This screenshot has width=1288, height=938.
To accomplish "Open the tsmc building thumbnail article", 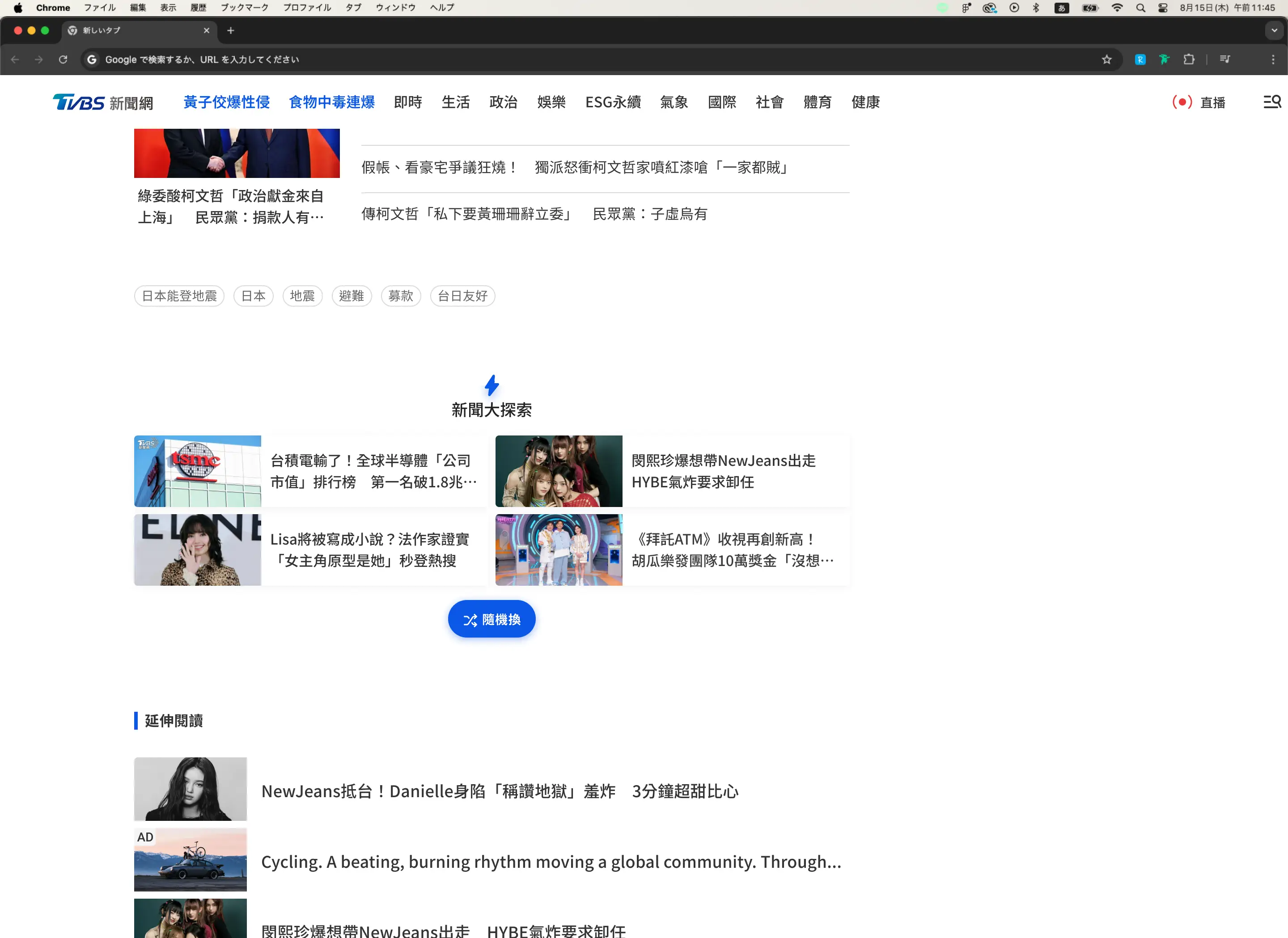I will pyautogui.click(x=197, y=471).
